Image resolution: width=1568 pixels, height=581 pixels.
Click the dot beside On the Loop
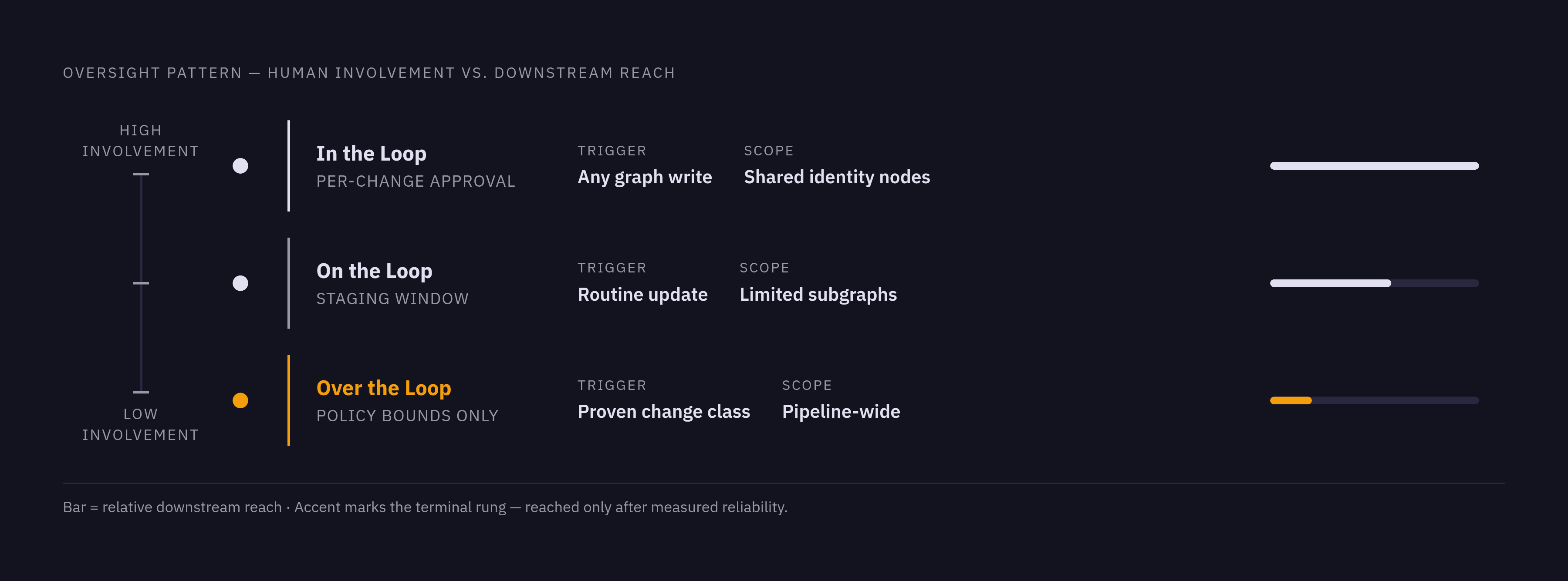[240, 283]
